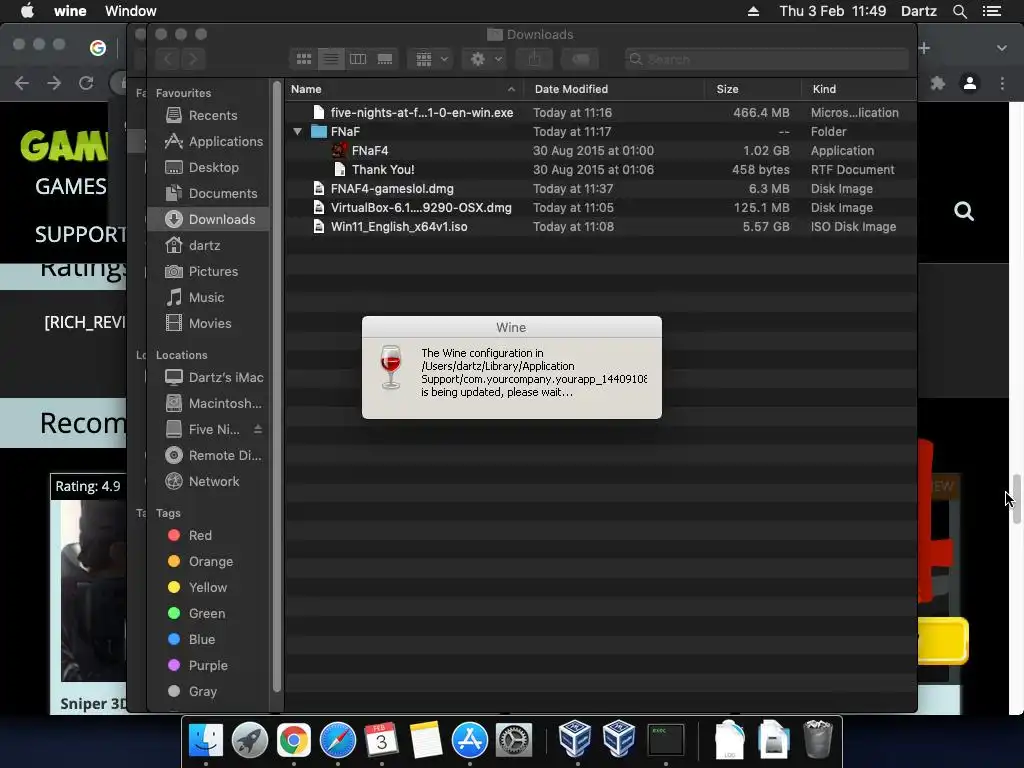The height and width of the screenshot is (768, 1024).
Task: Select Macintosh... disk in sidebar
Action: click(x=208, y=403)
